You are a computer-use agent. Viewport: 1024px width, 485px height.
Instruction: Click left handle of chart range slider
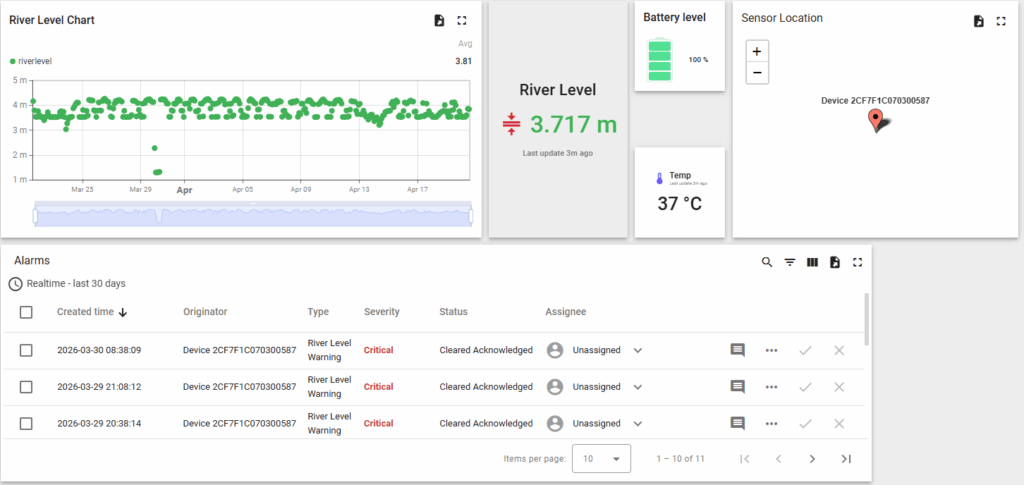(35, 215)
